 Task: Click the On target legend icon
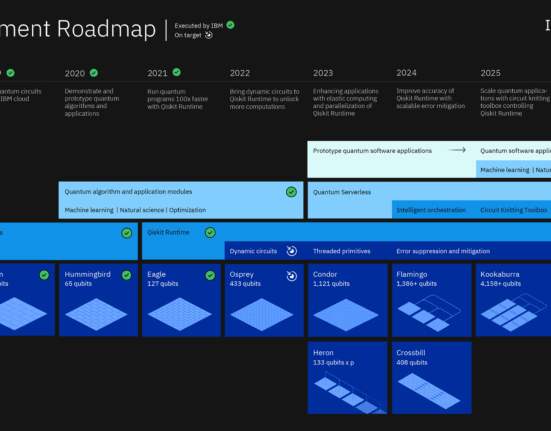[209, 35]
